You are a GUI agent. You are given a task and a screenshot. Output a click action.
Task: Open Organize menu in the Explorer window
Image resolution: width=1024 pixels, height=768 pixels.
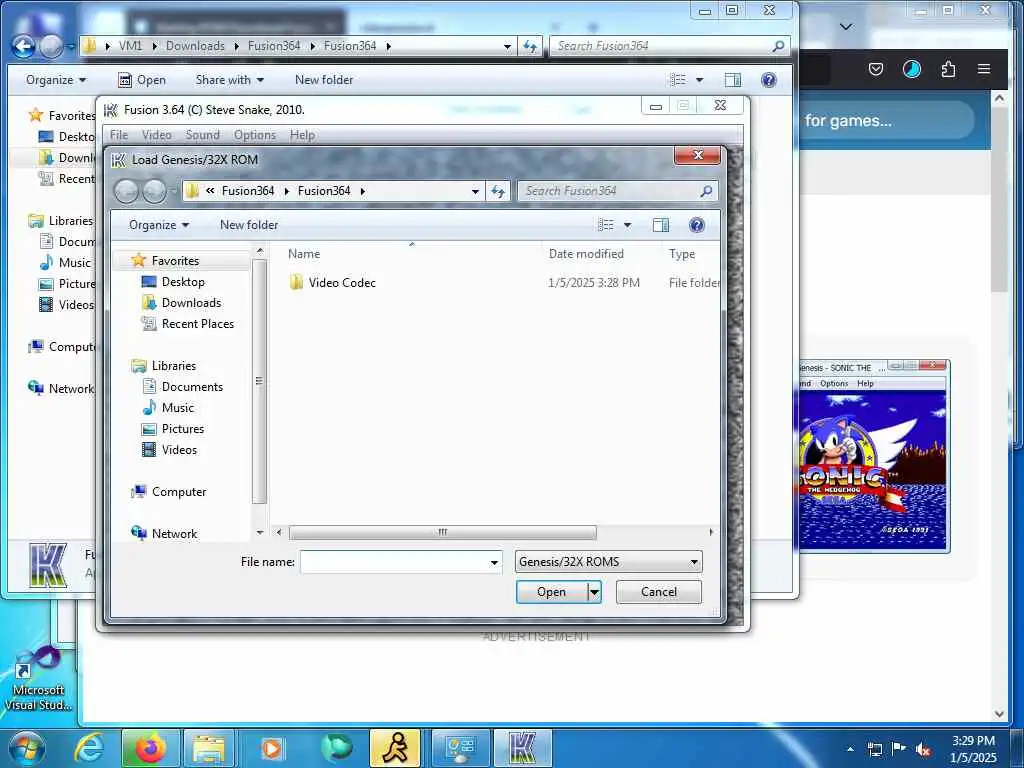tap(56, 80)
